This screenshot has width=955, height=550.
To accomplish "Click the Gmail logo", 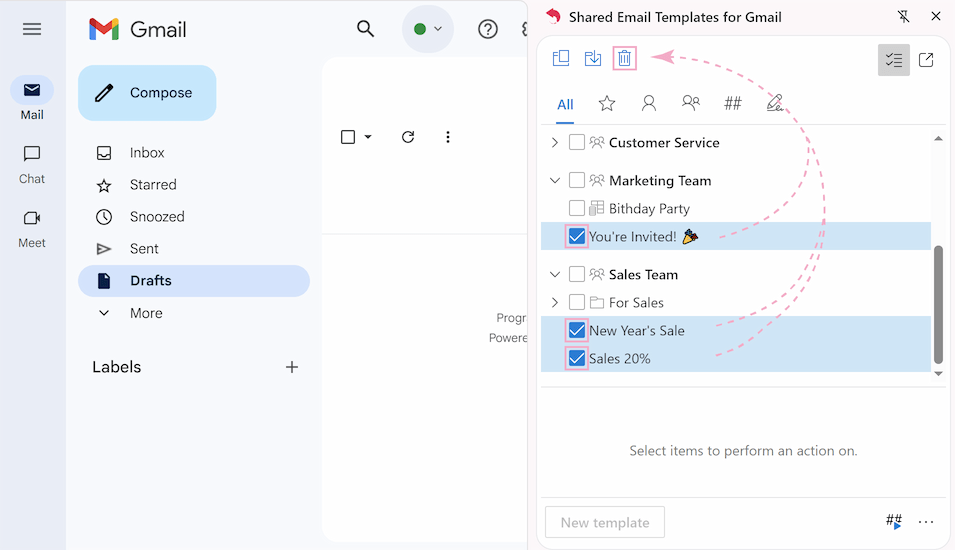I will point(138,29).
